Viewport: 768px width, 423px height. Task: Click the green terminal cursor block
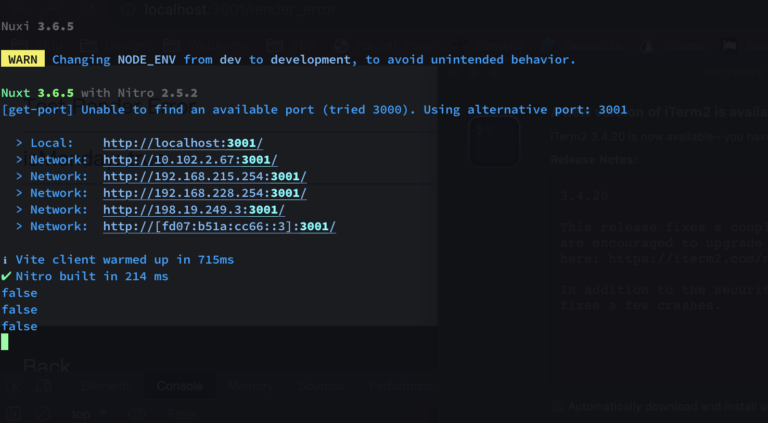coord(5,342)
